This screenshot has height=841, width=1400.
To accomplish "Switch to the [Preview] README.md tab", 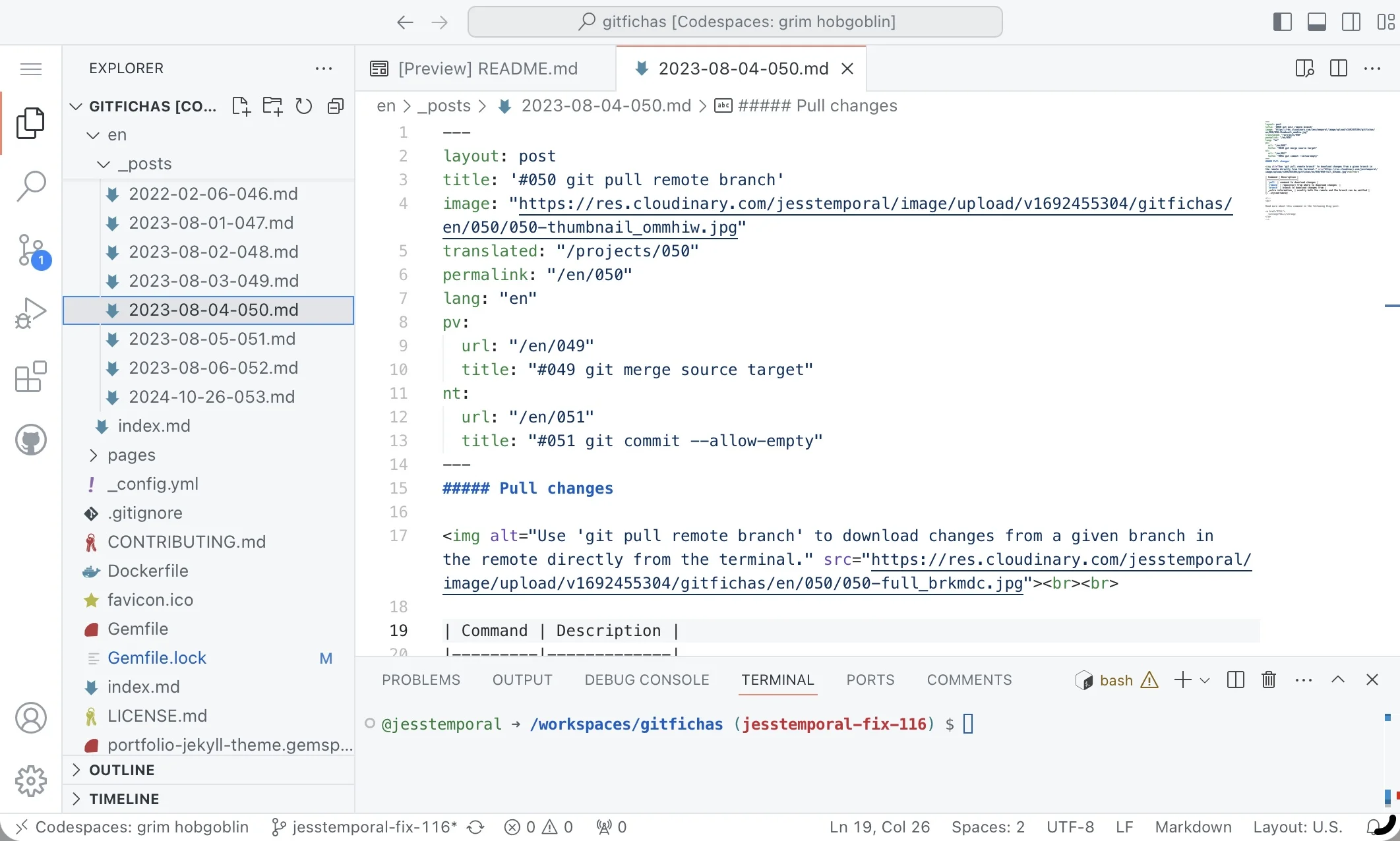I will tap(488, 68).
